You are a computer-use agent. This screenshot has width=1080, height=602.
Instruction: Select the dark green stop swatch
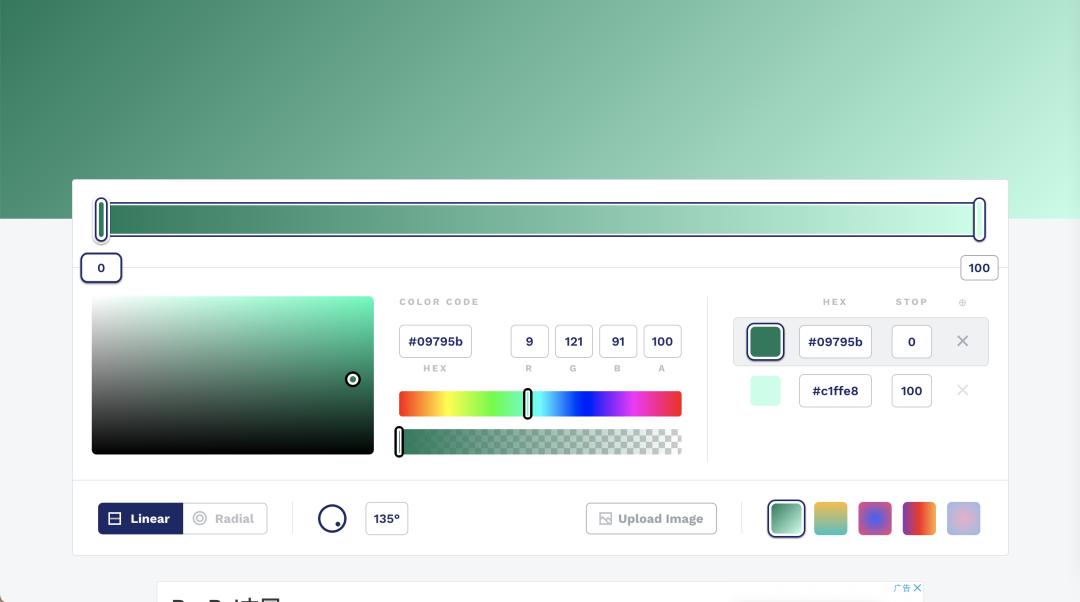pos(765,342)
